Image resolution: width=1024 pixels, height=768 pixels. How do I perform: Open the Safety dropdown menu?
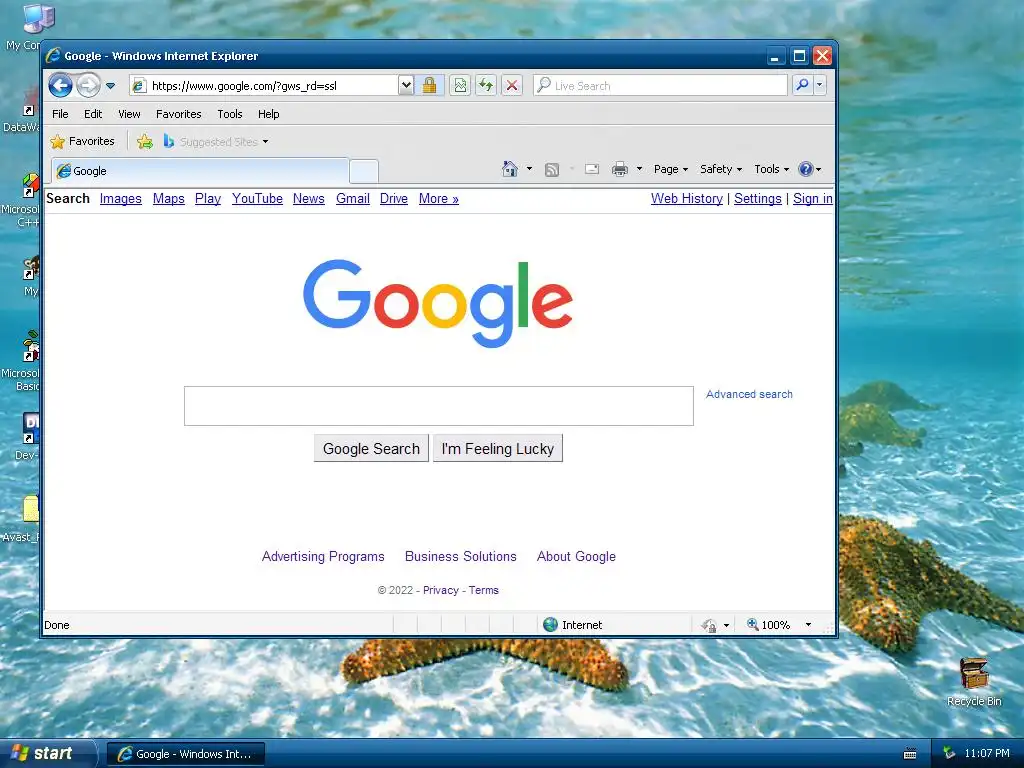(x=721, y=169)
